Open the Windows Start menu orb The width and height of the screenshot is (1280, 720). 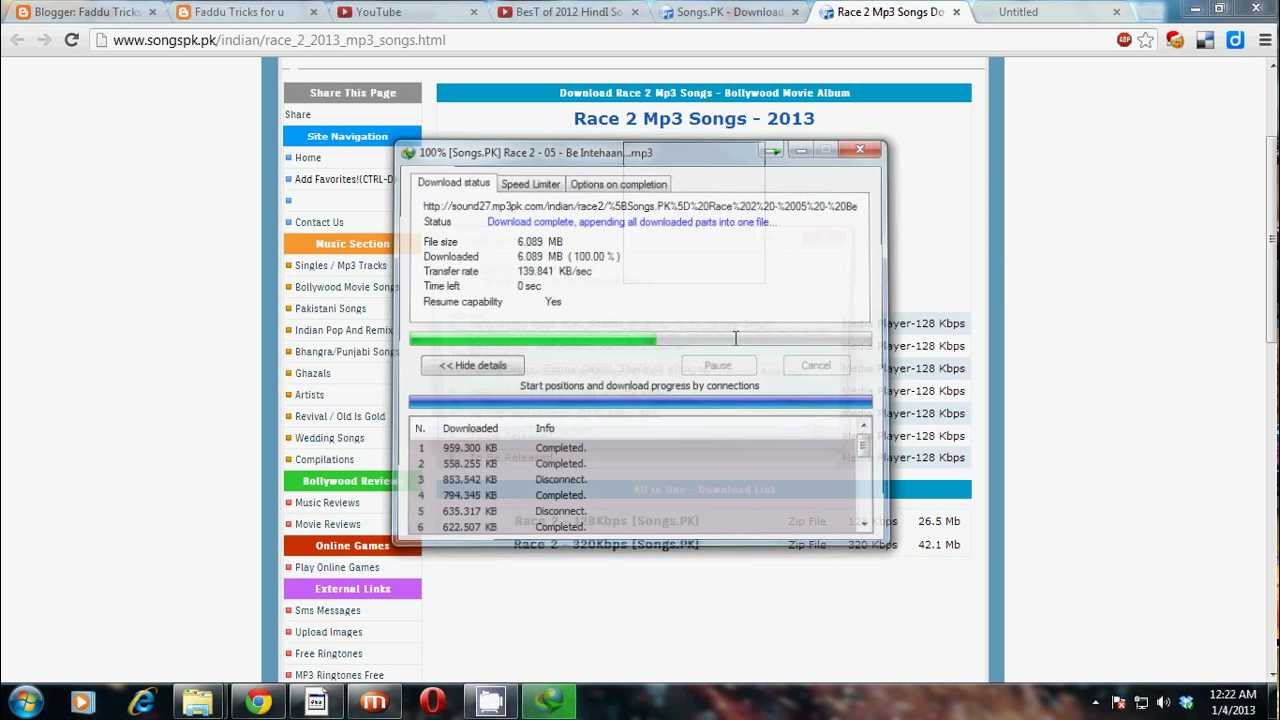(x=25, y=702)
